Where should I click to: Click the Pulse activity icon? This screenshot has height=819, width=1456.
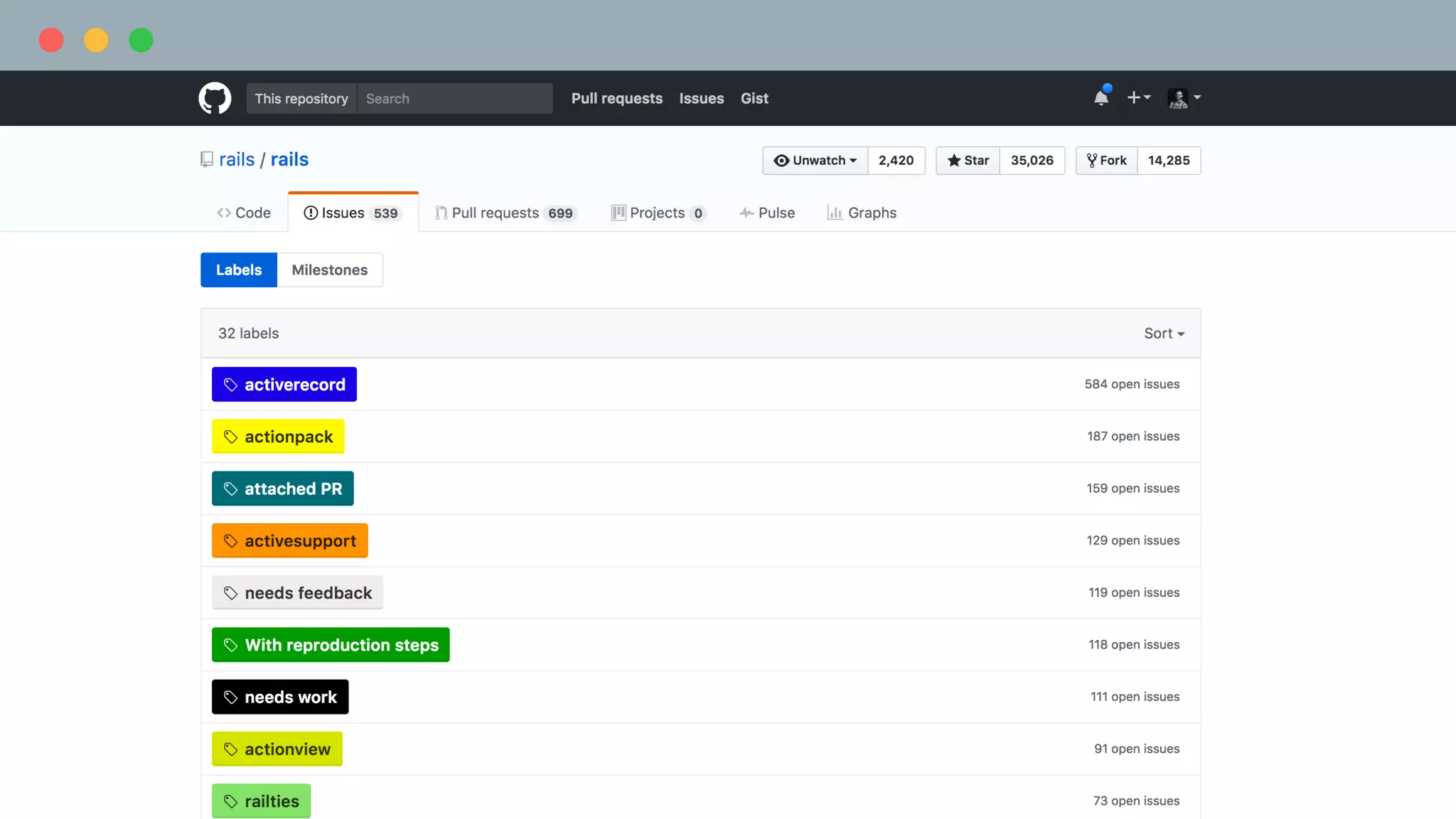click(x=746, y=213)
